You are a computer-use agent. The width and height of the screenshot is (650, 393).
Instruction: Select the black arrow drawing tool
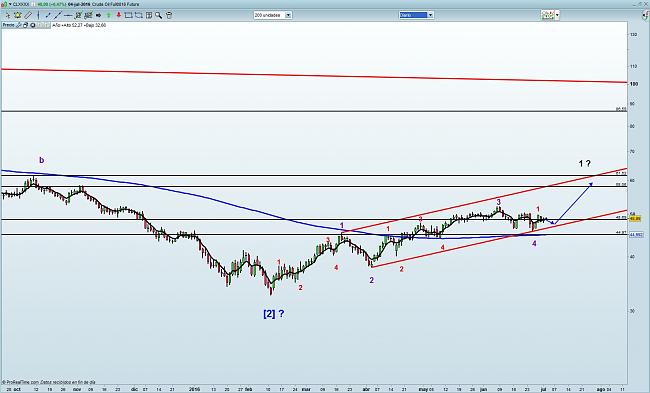coord(99,15)
